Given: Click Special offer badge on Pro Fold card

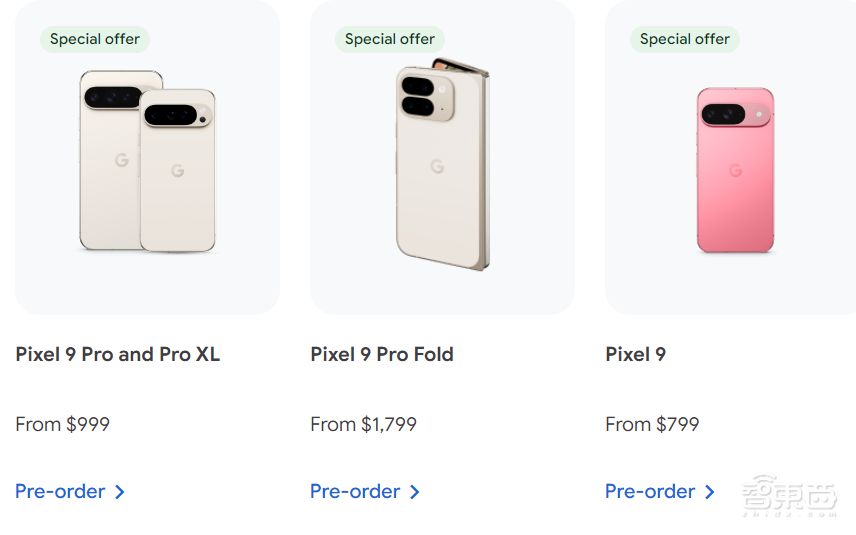Looking at the screenshot, I should pyautogui.click(x=390, y=39).
